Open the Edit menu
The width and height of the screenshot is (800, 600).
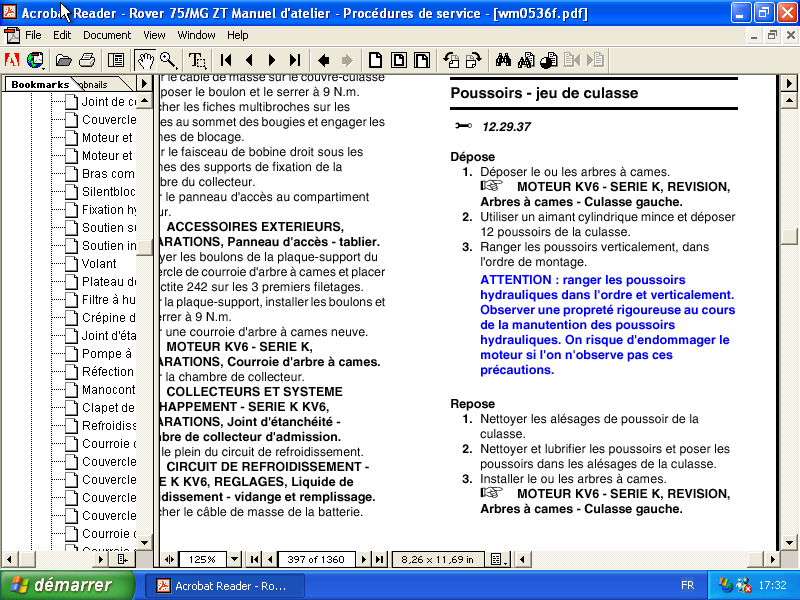pos(62,35)
